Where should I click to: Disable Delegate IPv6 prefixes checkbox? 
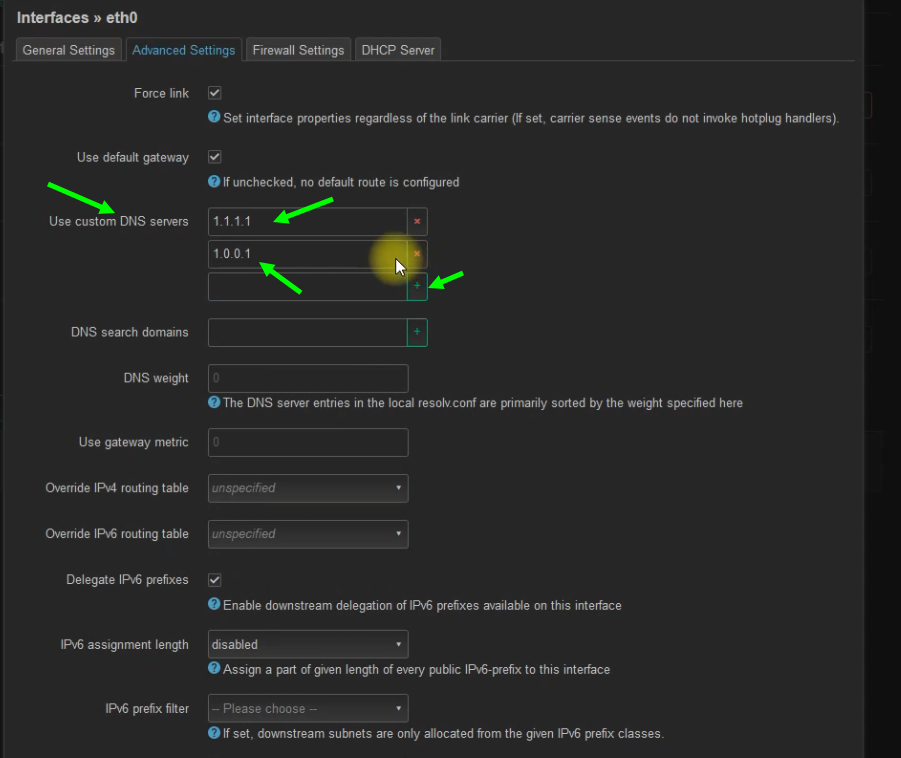pos(214,580)
